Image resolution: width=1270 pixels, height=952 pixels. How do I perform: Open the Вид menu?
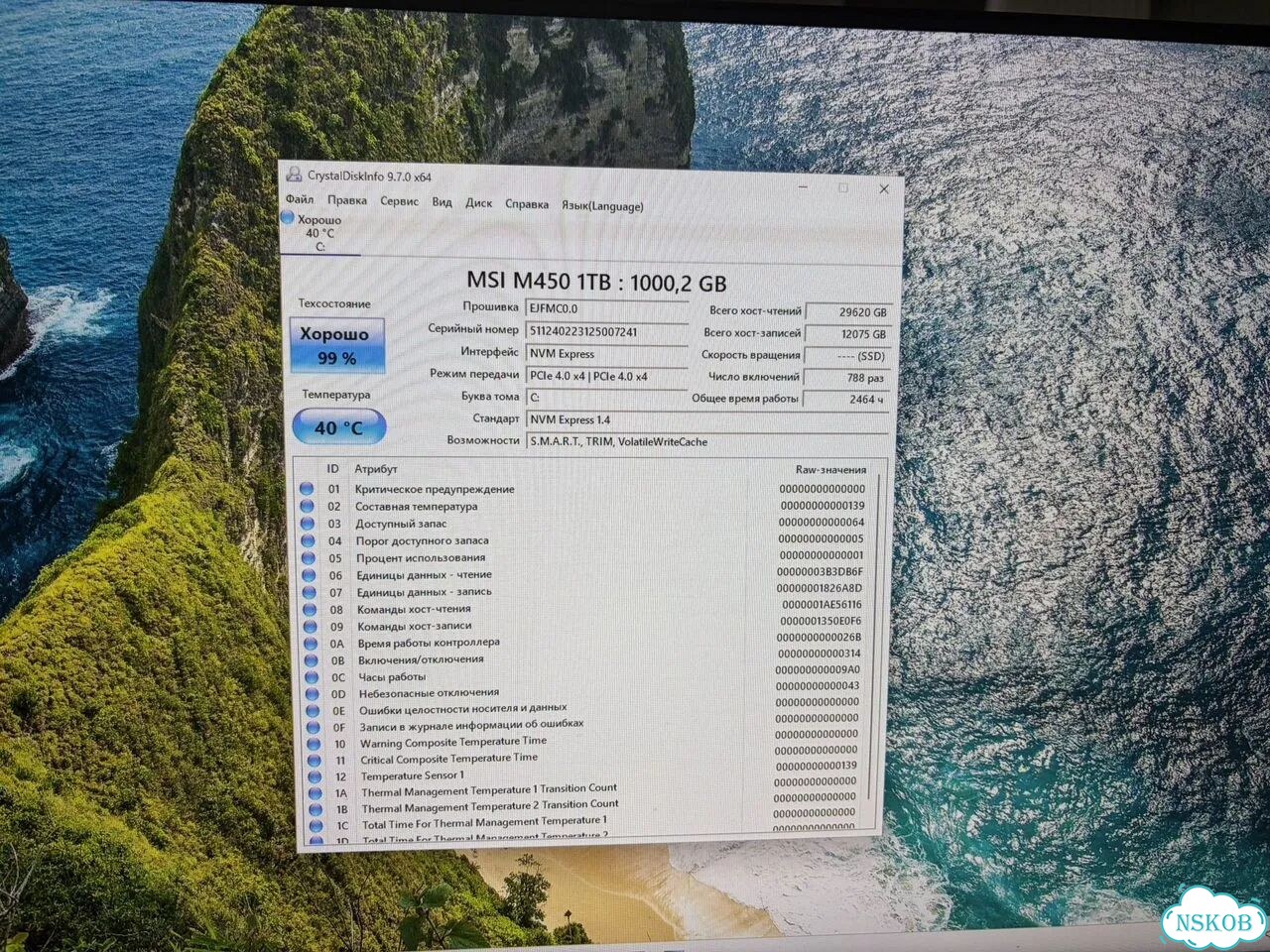tap(442, 202)
